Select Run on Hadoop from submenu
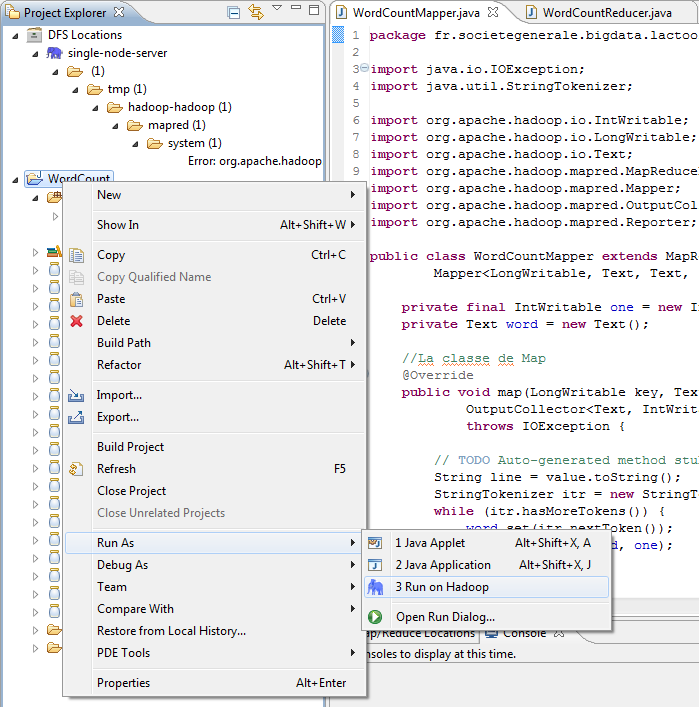Viewport: 699px width, 707px height. 441,587
